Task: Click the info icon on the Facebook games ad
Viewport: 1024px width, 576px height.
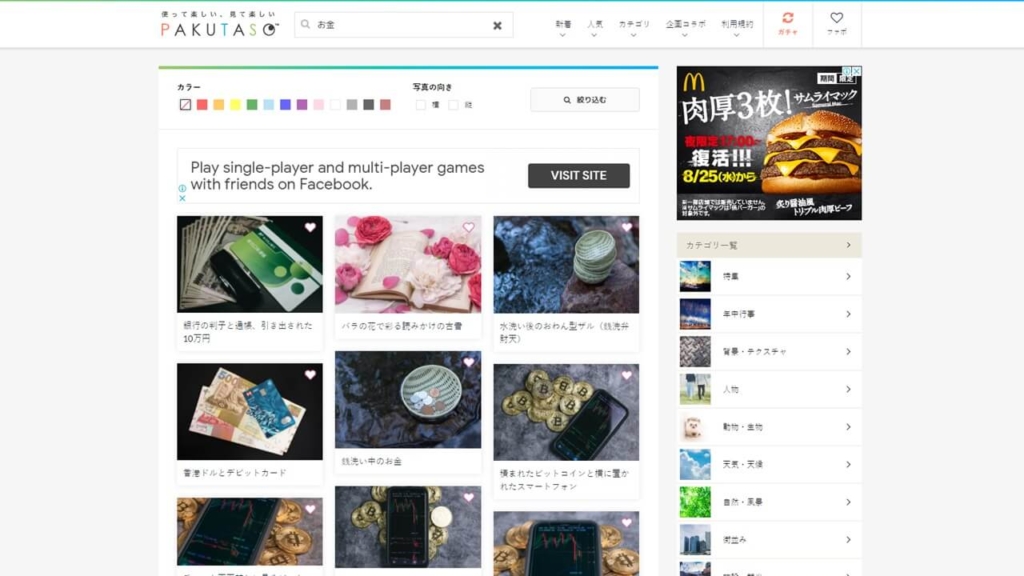Action: point(182,188)
